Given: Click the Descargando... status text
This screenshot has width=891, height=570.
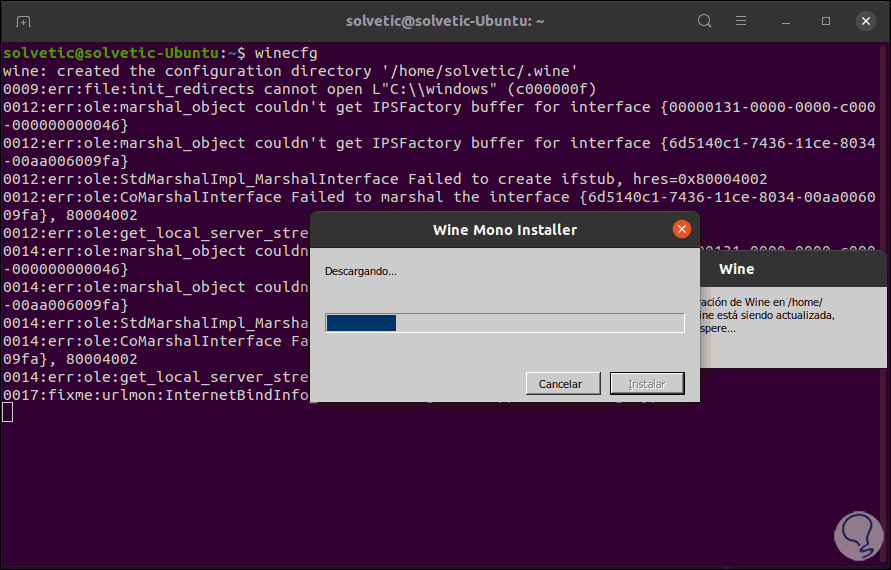Looking at the screenshot, I should (361, 271).
